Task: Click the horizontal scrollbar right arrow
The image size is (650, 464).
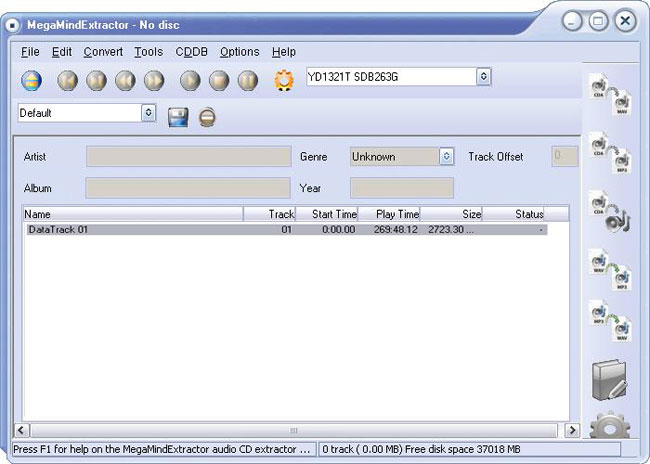Action: pos(573,430)
